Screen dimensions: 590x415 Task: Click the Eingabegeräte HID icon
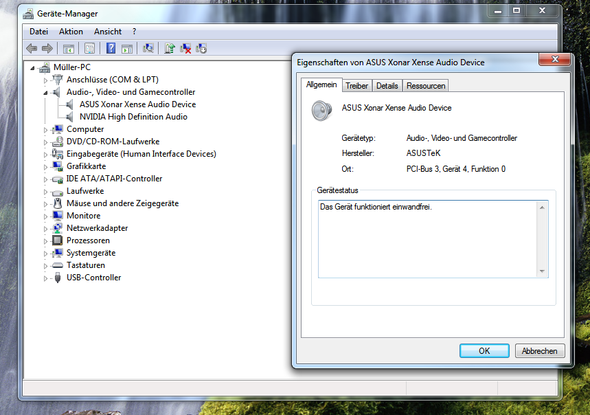tap(57, 154)
